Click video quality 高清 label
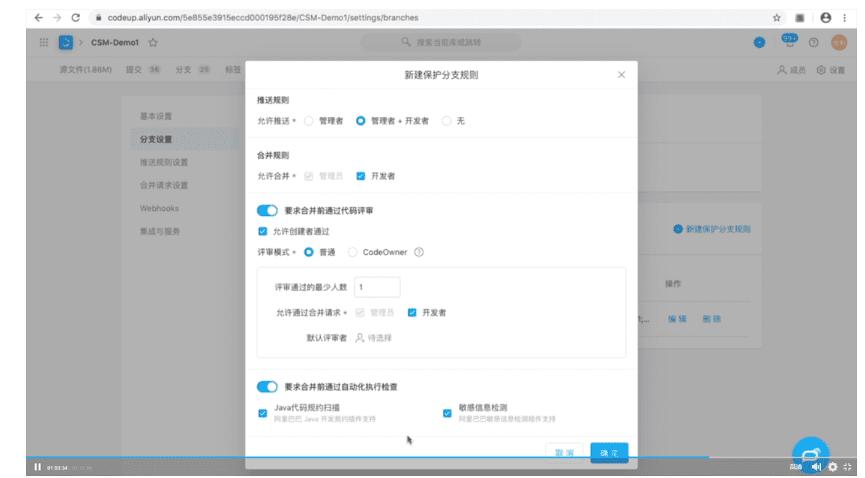This screenshot has height=478, width=865. point(796,468)
